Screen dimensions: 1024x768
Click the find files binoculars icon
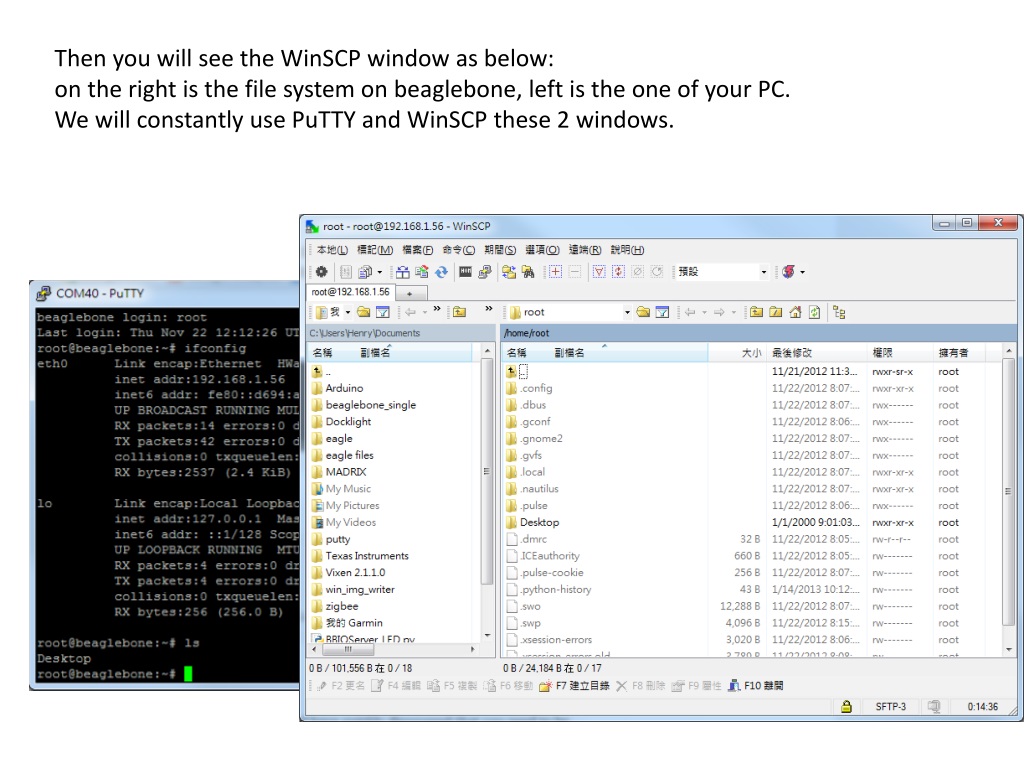pos(528,272)
